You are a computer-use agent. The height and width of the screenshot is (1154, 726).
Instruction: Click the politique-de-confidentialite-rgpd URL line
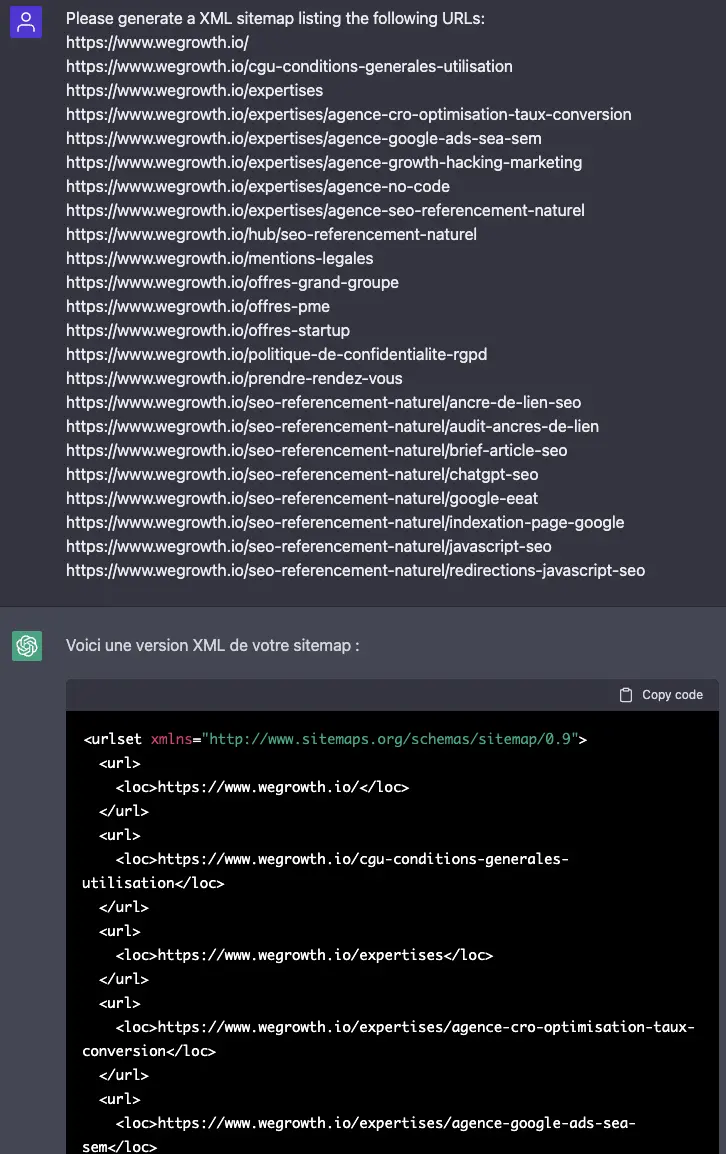tap(277, 354)
